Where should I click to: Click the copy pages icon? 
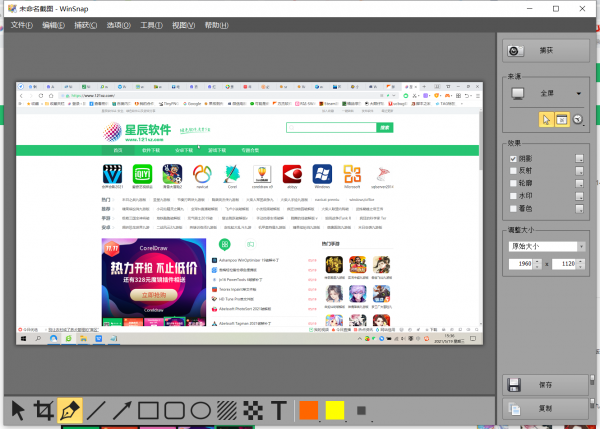coord(514,409)
